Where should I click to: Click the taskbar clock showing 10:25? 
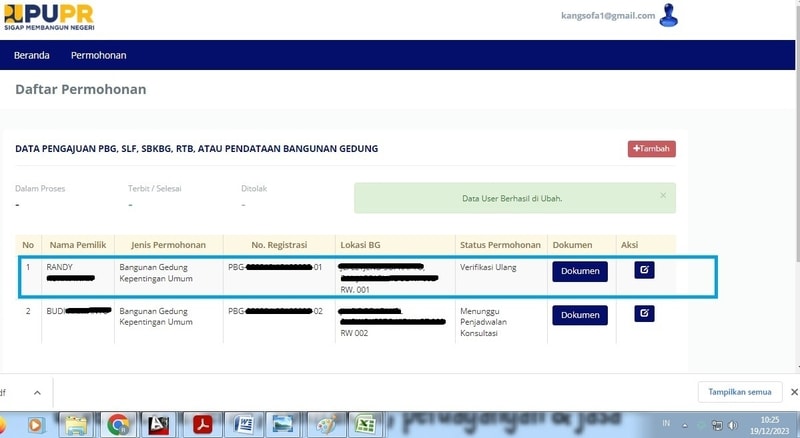pos(770,424)
